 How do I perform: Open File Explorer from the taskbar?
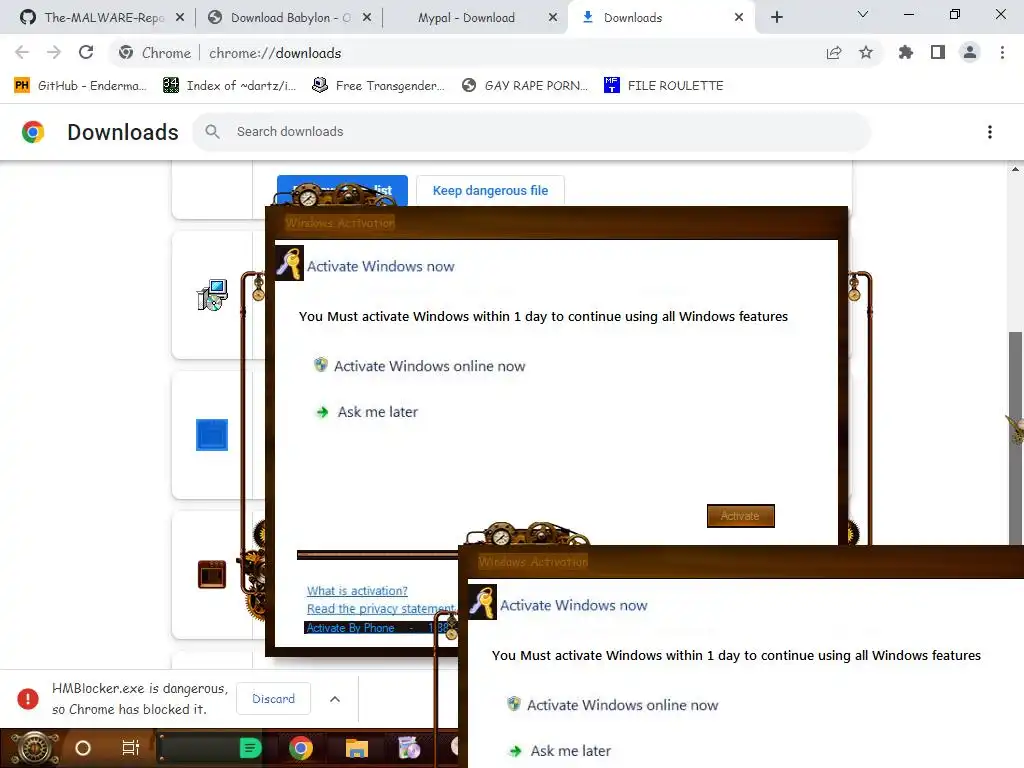click(x=357, y=748)
